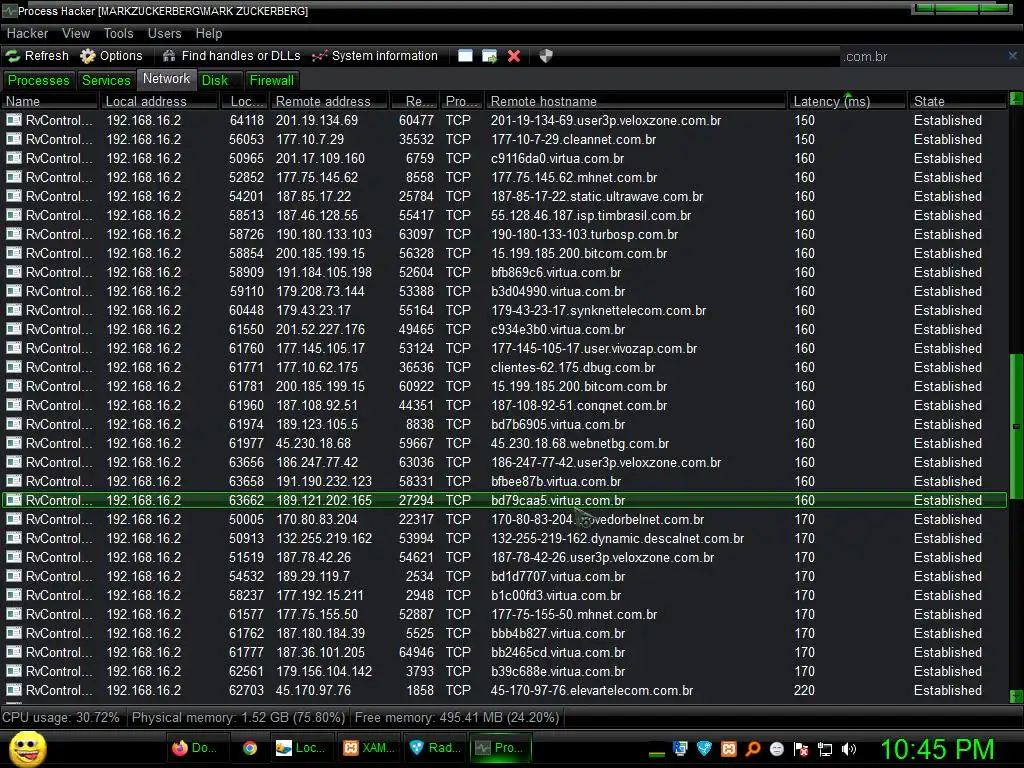
Task: Sort by Local address column header
Action: [x=159, y=101]
